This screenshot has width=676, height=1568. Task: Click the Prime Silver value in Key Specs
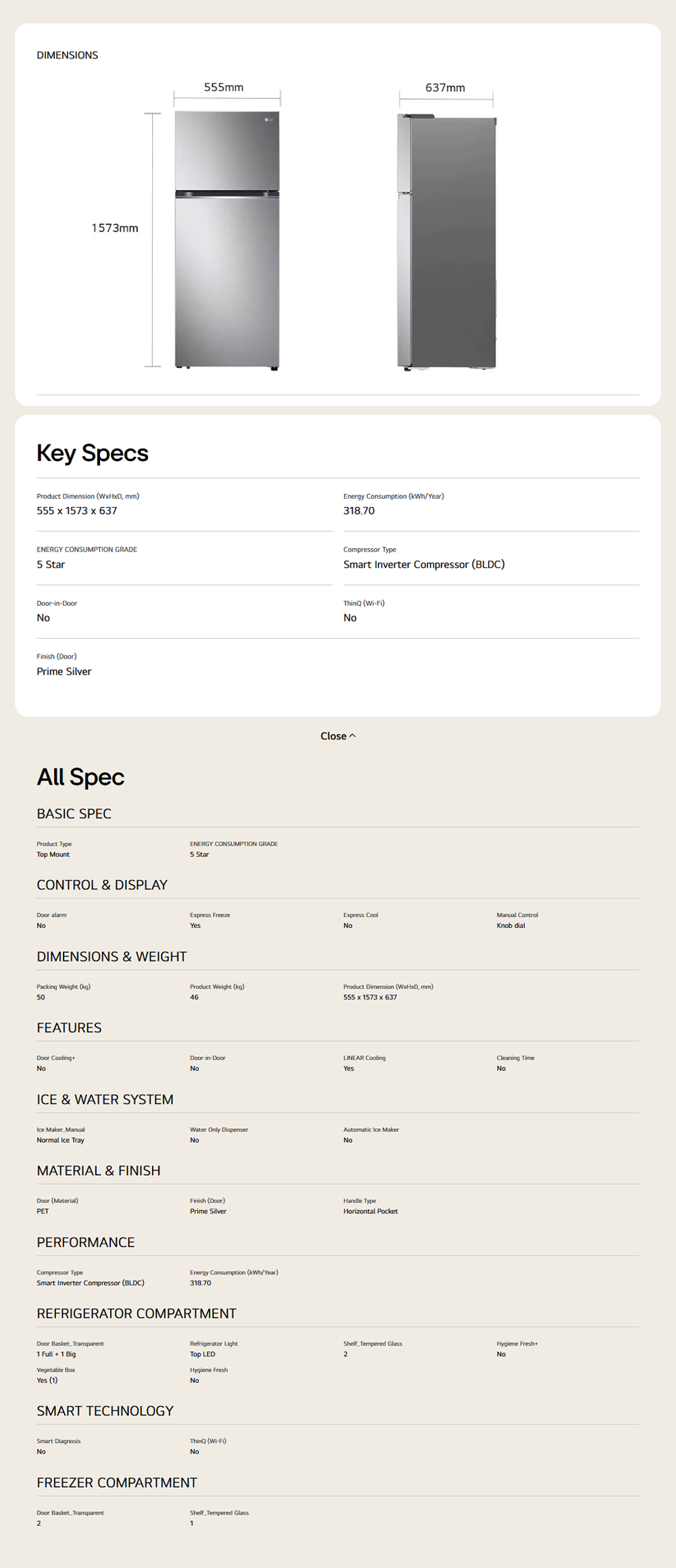tap(64, 671)
